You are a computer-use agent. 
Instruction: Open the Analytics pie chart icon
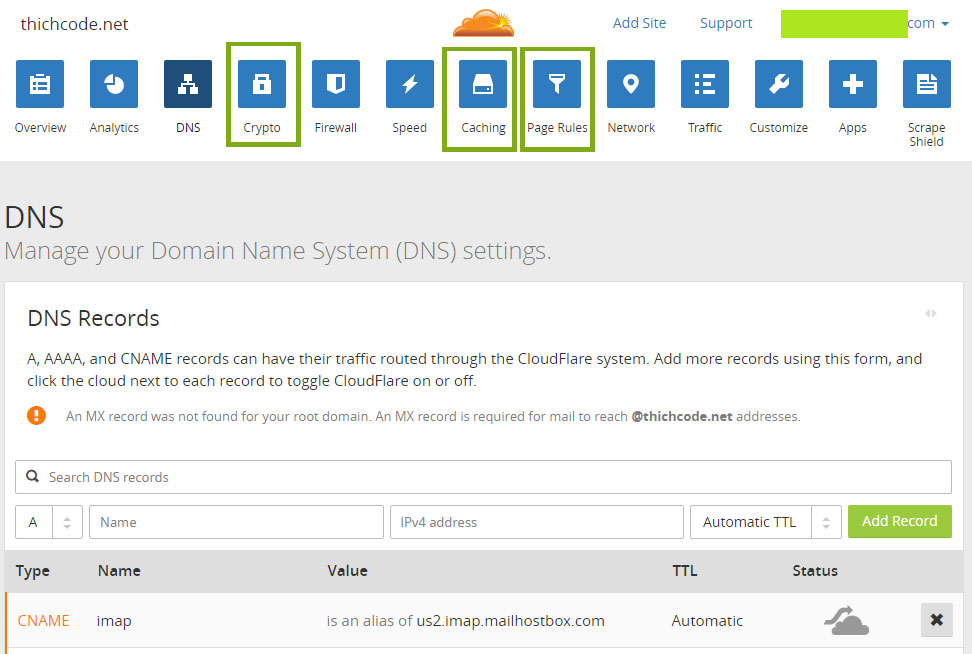point(114,84)
